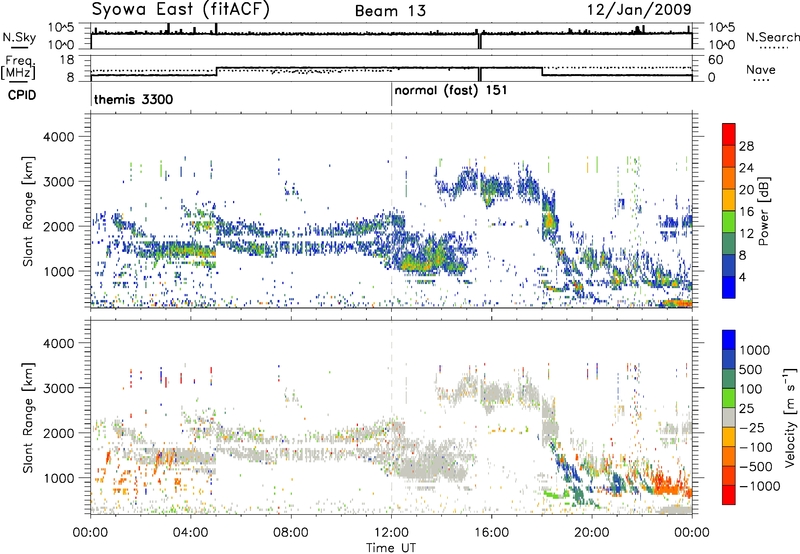Click the '-25' tick on the Velocity colorbar

pos(752,427)
